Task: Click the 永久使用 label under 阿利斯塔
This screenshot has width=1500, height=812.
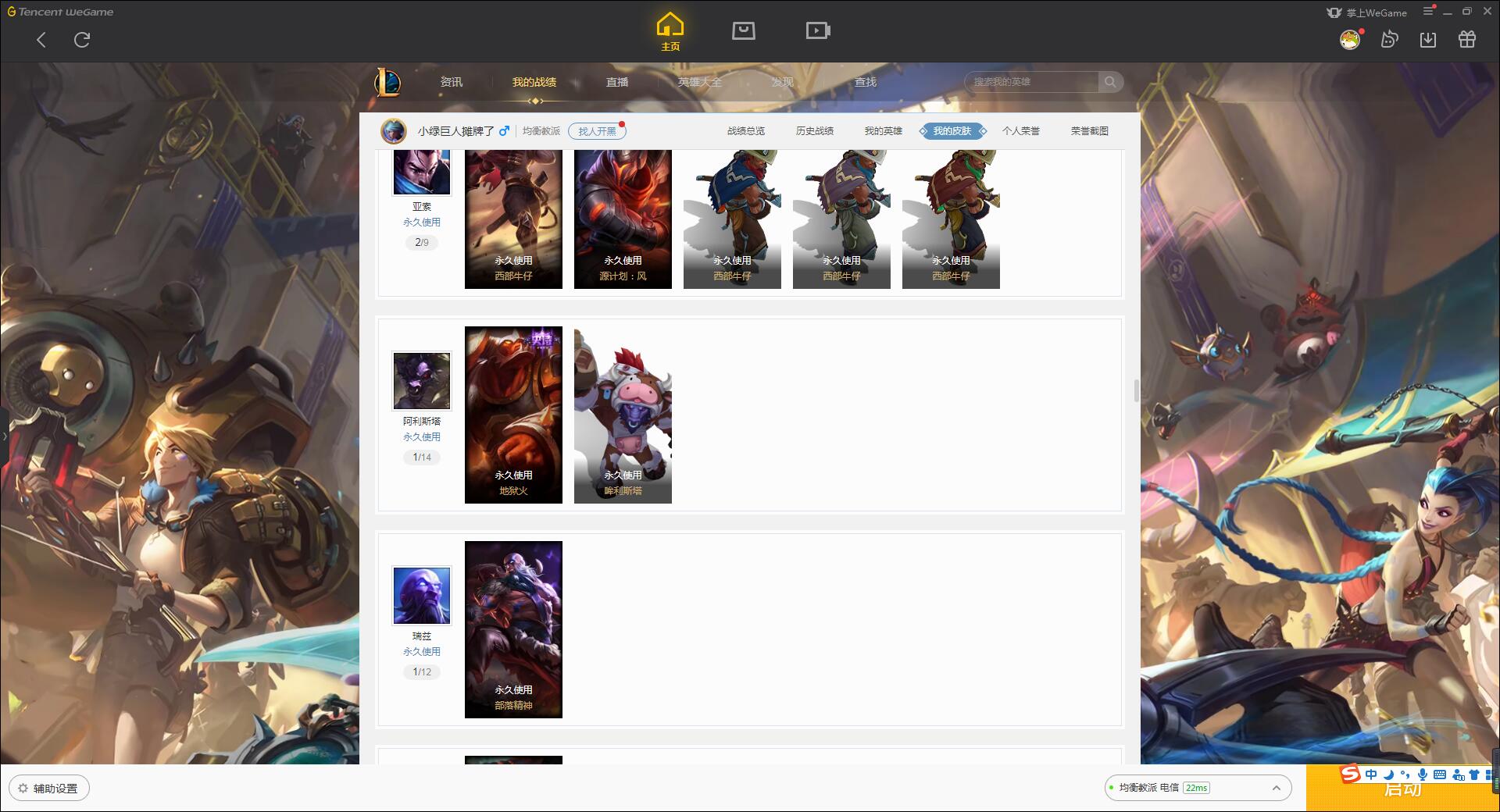Action: pyautogui.click(x=422, y=437)
